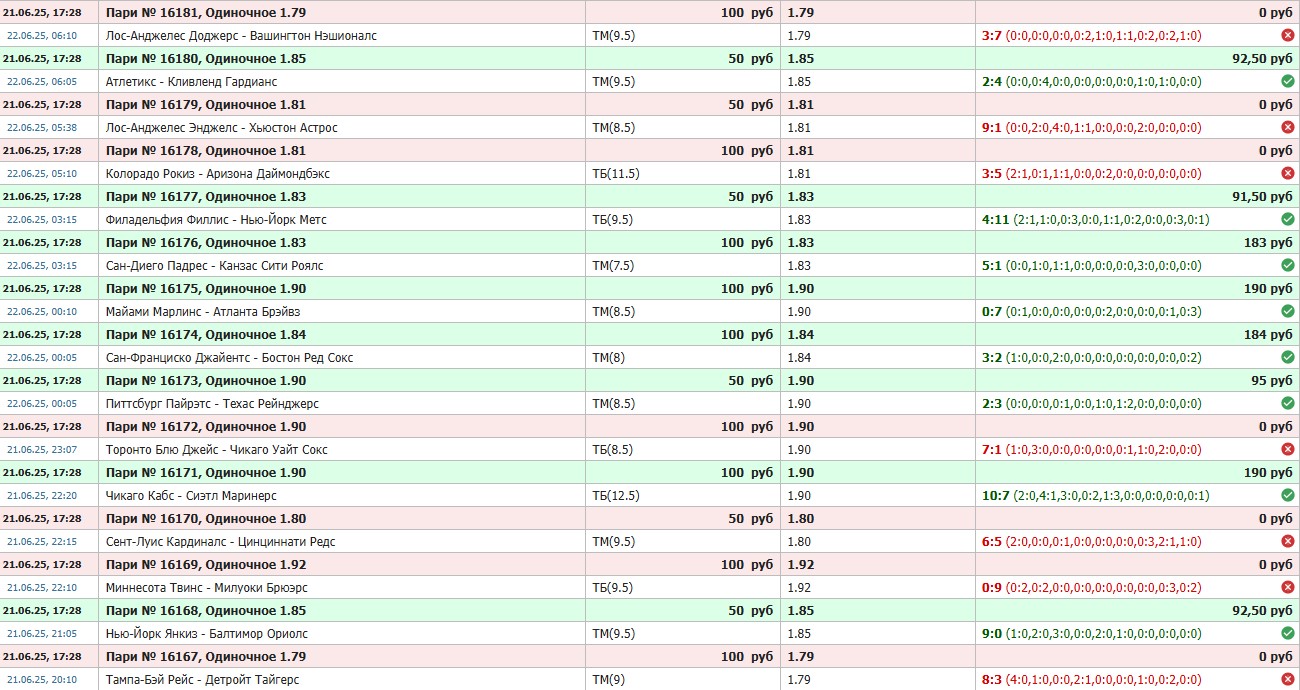
Task: Click the lost icon for Dodgers – Nationals bet
Action: pyautogui.click(x=1287, y=35)
